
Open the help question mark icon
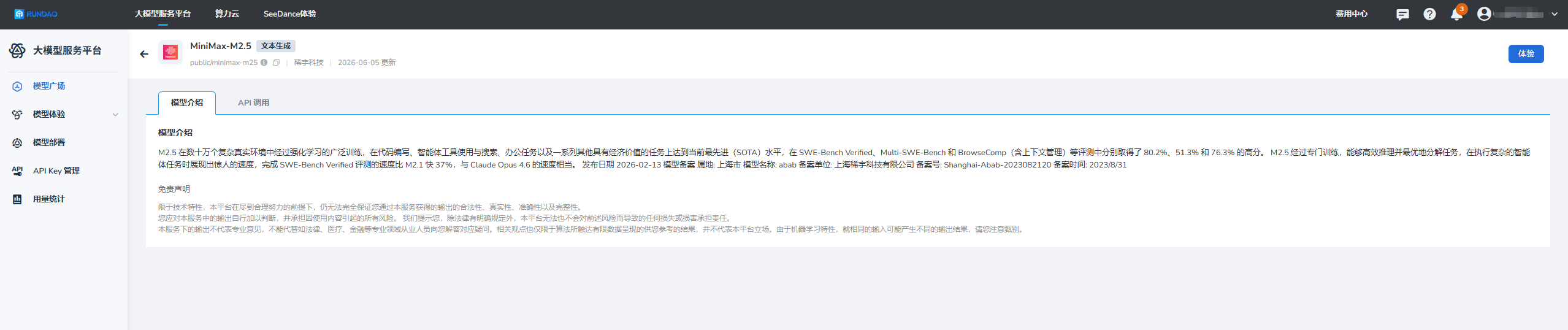[1429, 14]
